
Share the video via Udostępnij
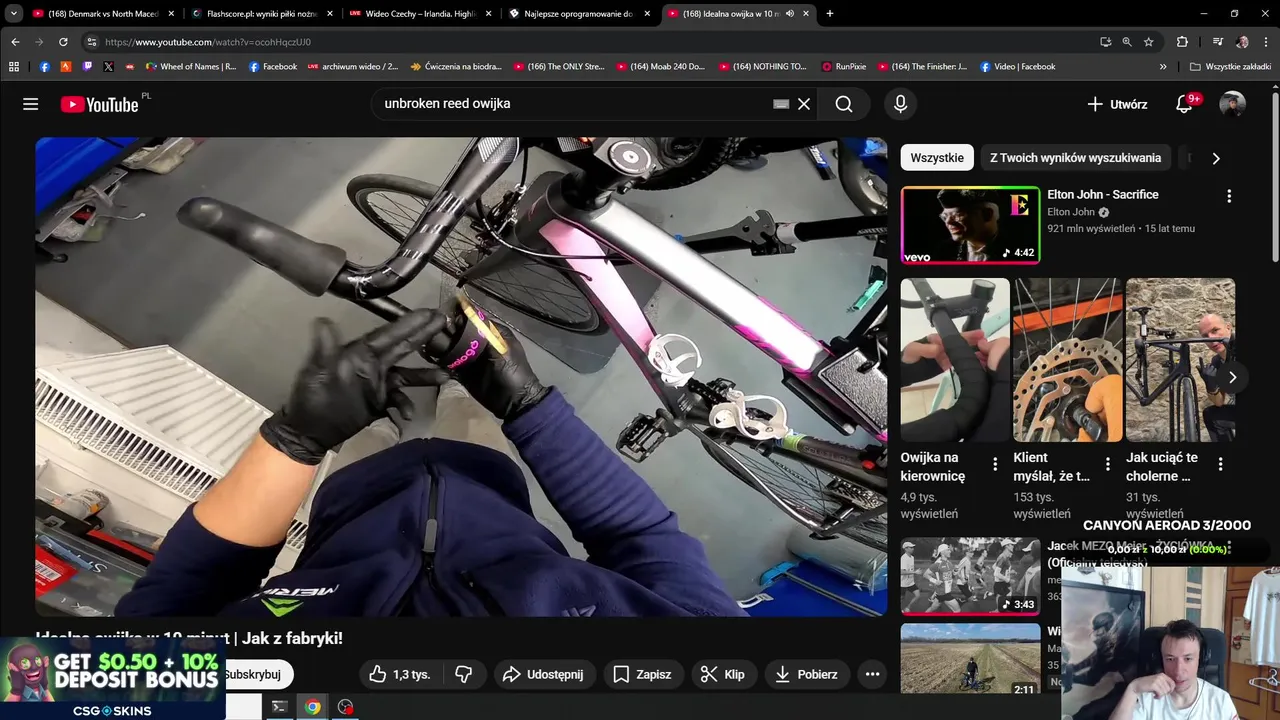point(543,674)
